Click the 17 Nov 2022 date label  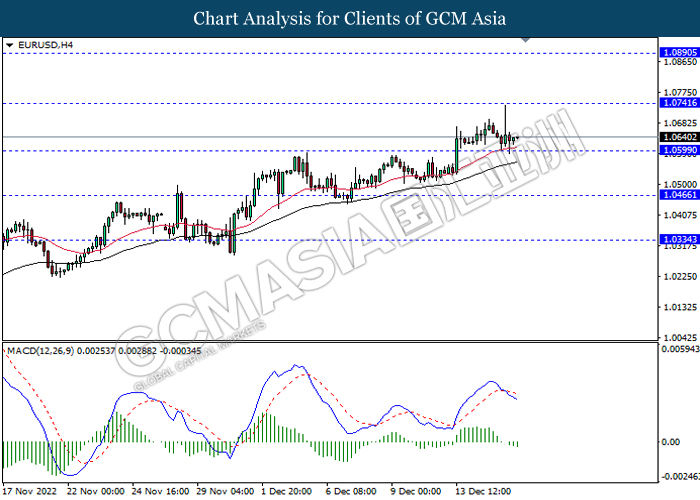(x=29, y=491)
